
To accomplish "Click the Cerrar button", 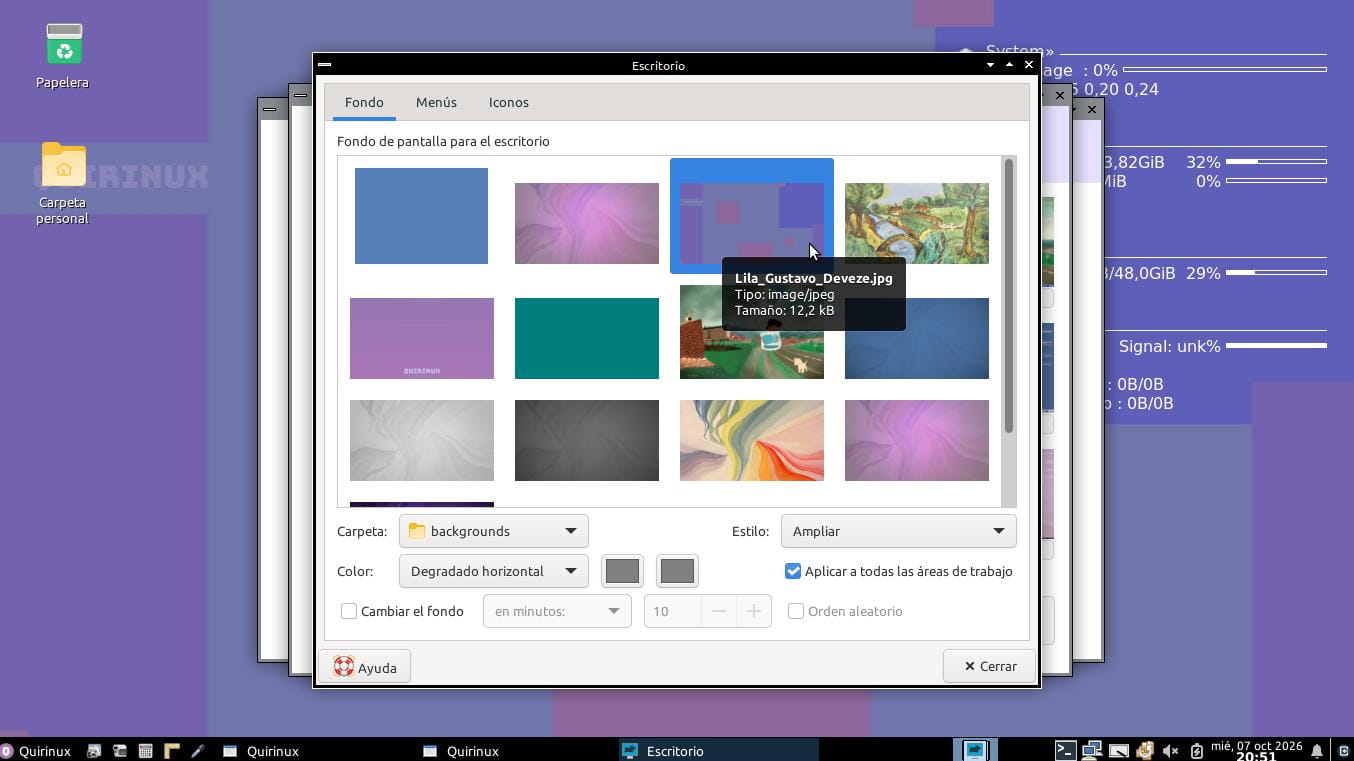I will click(989, 666).
